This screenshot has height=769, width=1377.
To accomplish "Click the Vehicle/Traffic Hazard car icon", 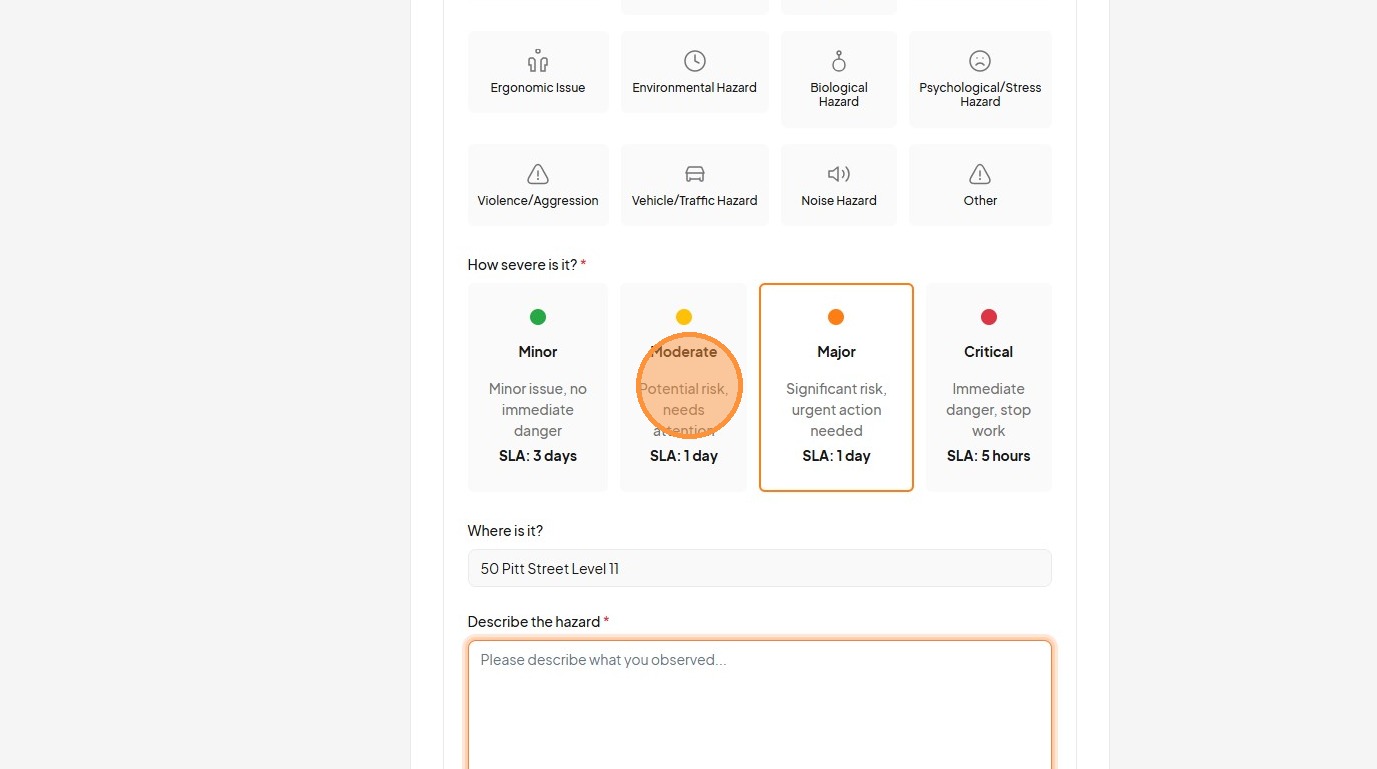I will click(695, 174).
